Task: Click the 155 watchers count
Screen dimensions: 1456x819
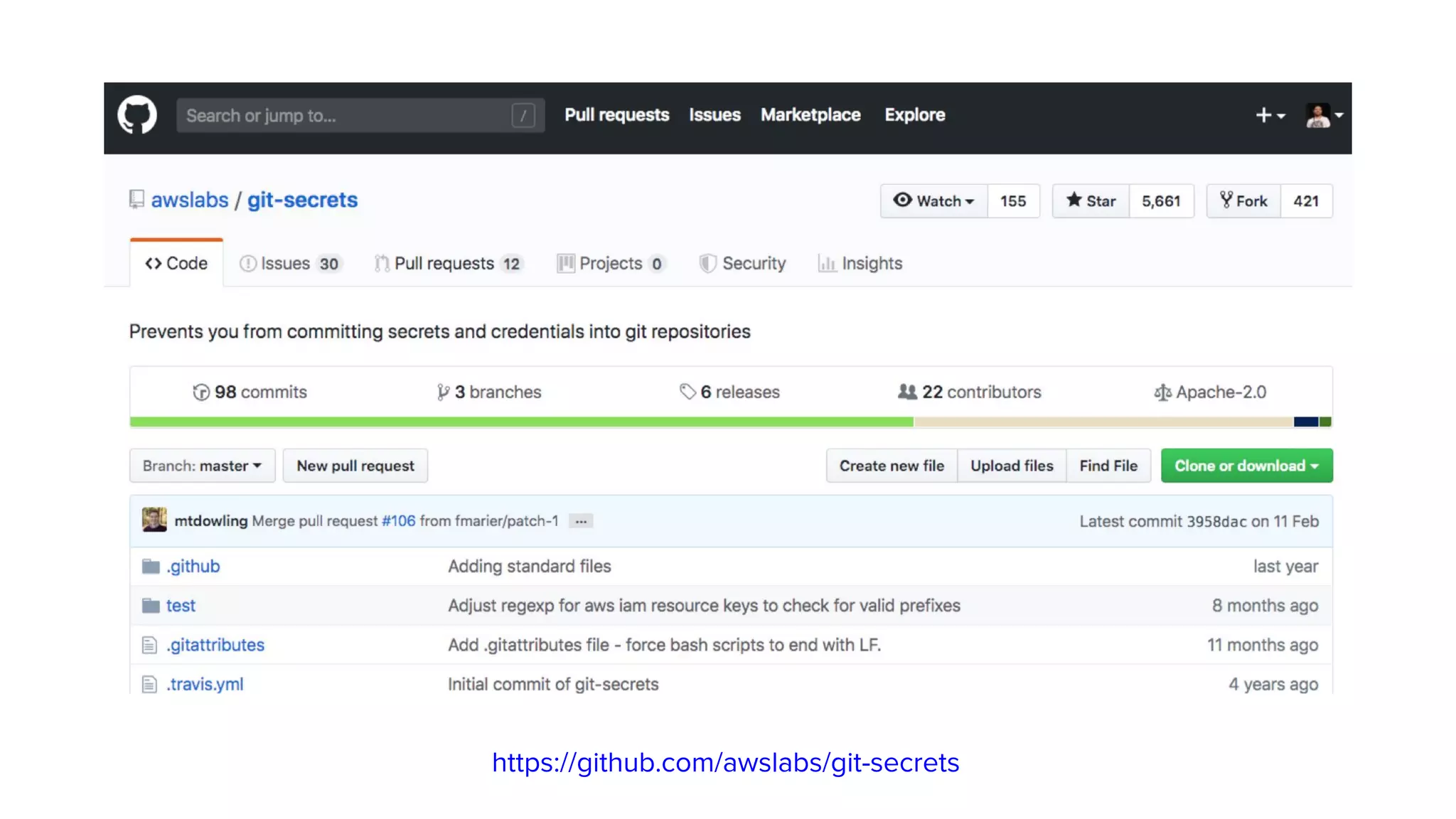Action: (x=1013, y=201)
